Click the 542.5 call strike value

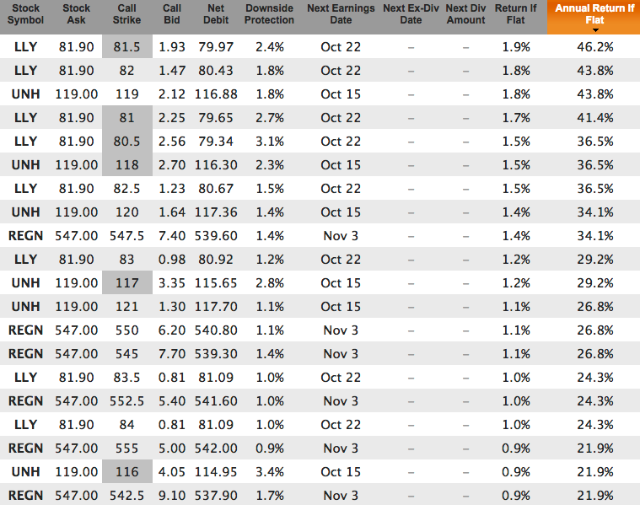[127, 495]
